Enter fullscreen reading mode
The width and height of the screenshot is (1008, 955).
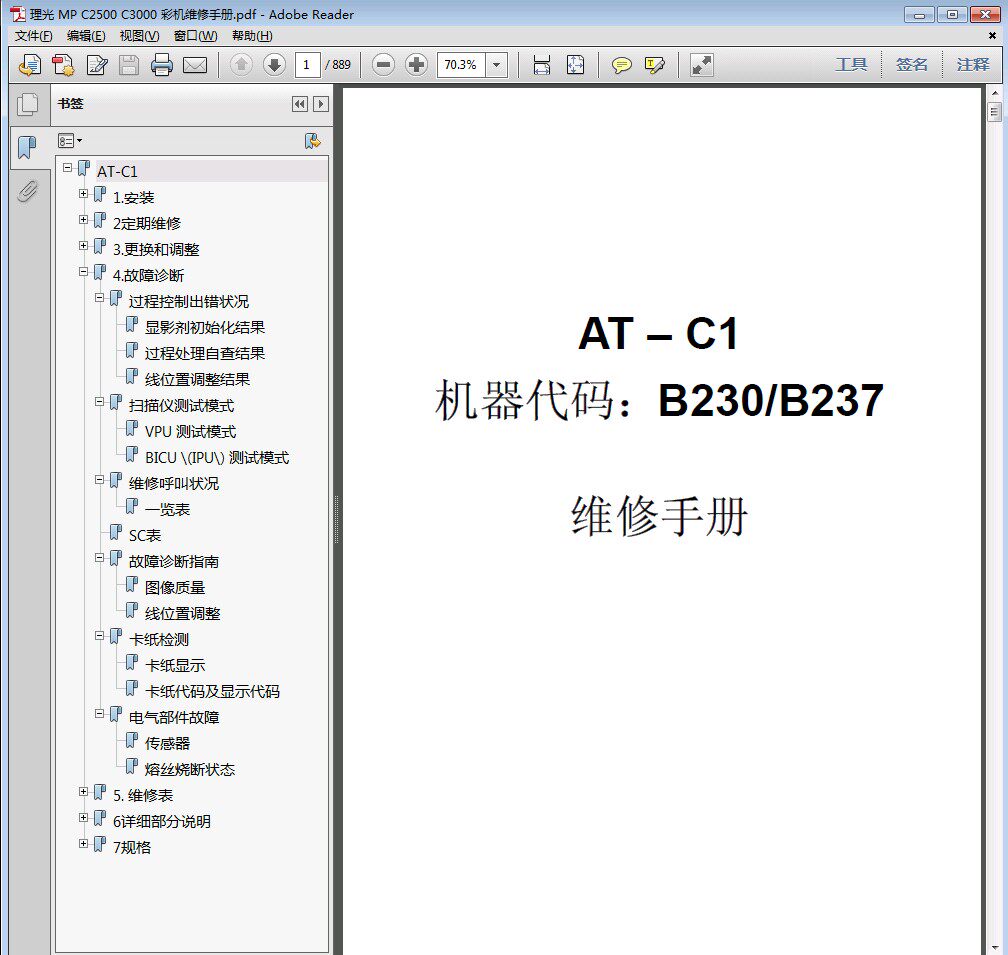[x=700, y=65]
